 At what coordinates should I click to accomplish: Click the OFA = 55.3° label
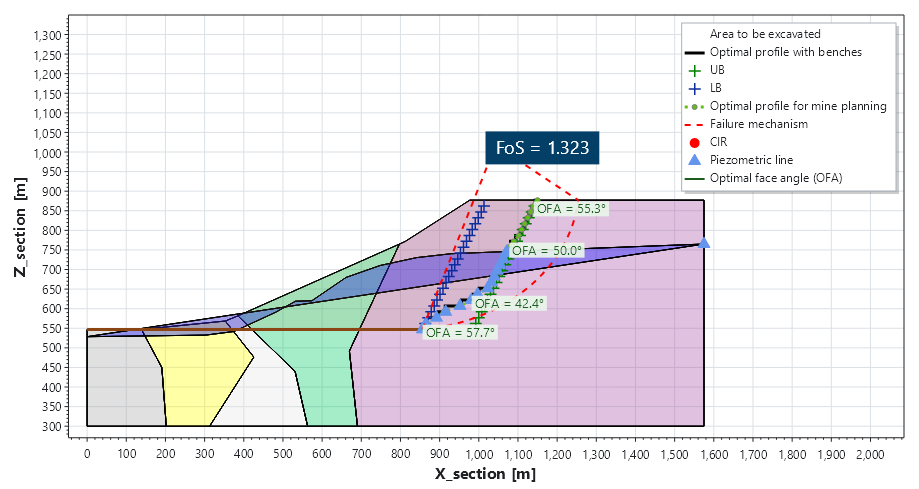coord(571,209)
